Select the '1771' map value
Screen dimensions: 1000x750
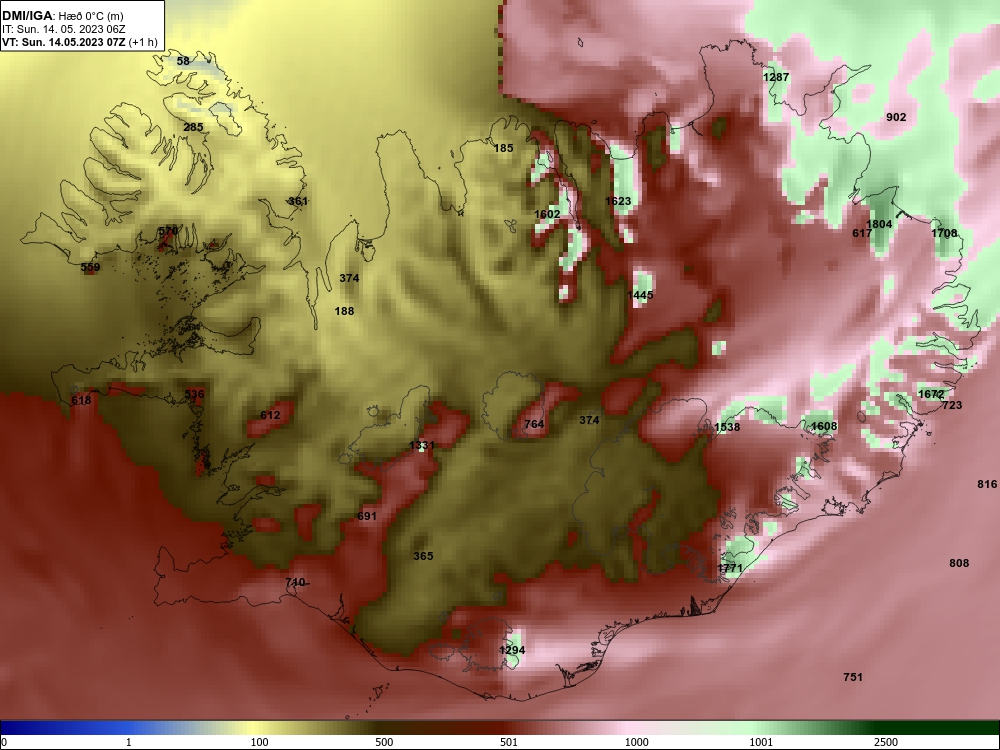(730, 568)
